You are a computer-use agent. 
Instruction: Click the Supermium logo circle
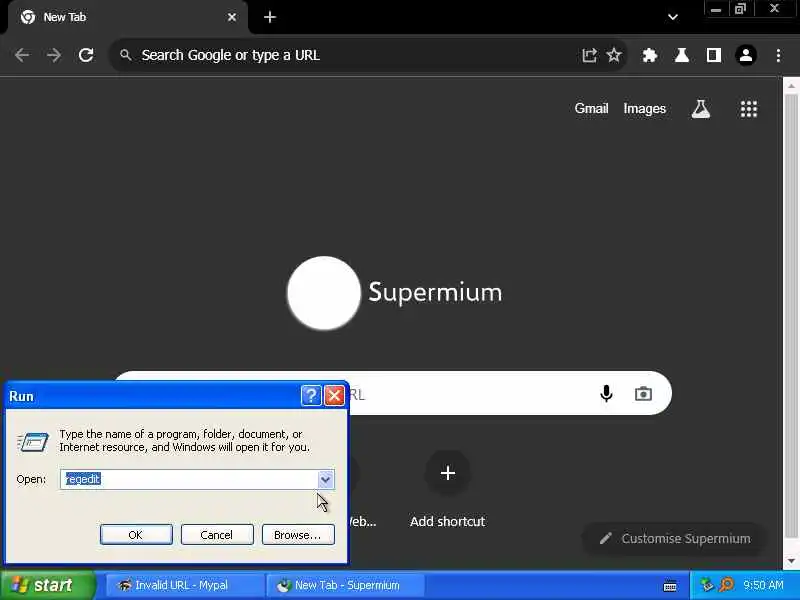[324, 293]
